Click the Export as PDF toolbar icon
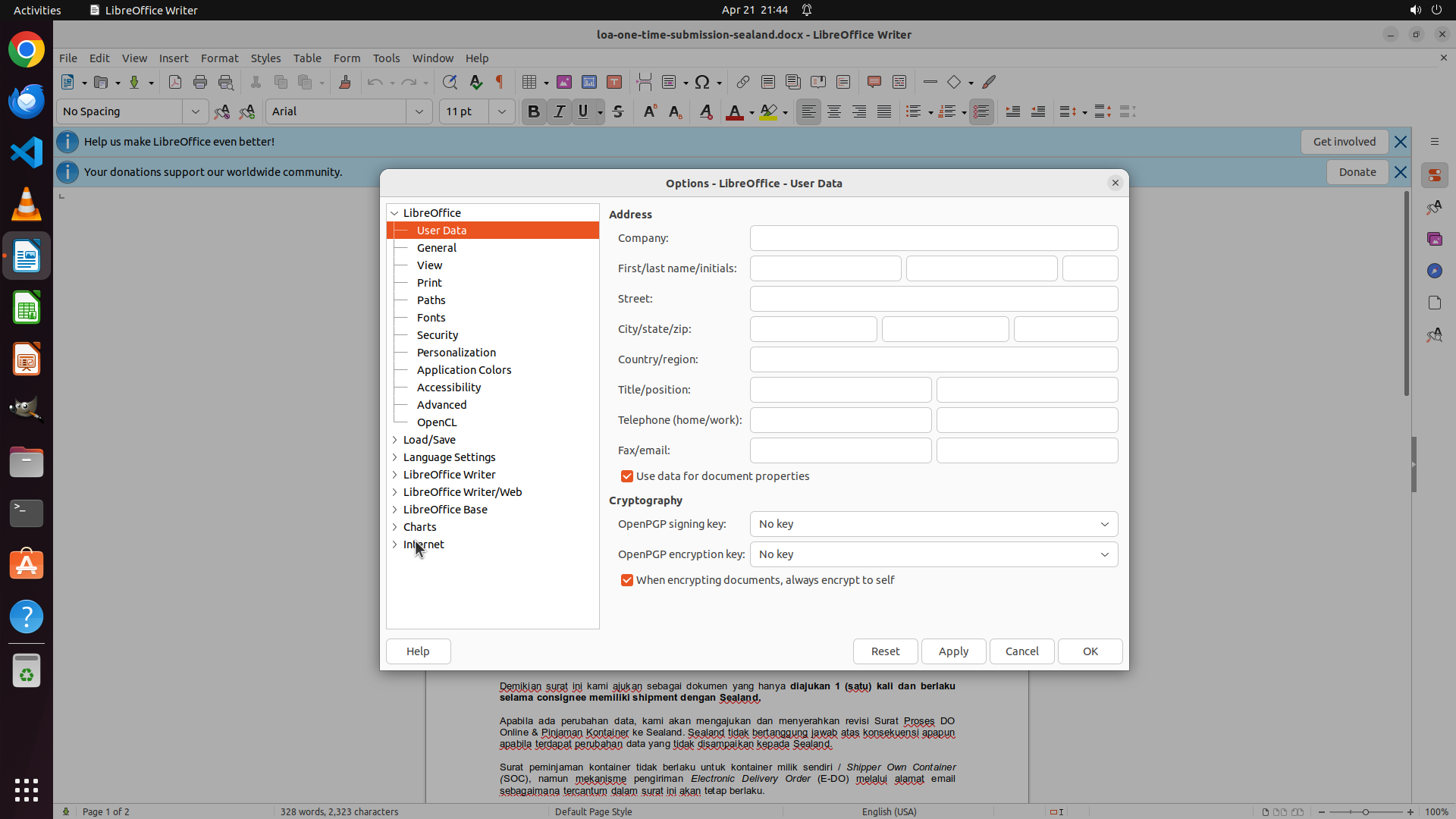The width and height of the screenshot is (1456, 819). [x=175, y=82]
